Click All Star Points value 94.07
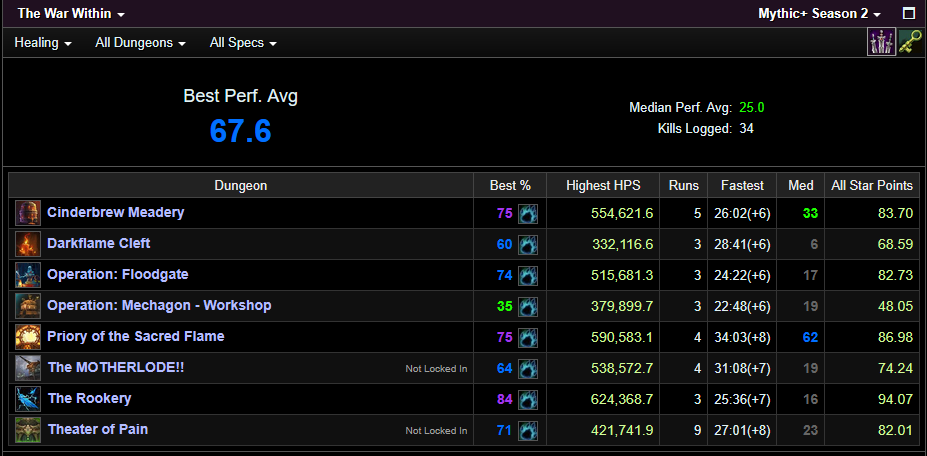Image resolution: width=927 pixels, height=456 pixels. (896, 399)
